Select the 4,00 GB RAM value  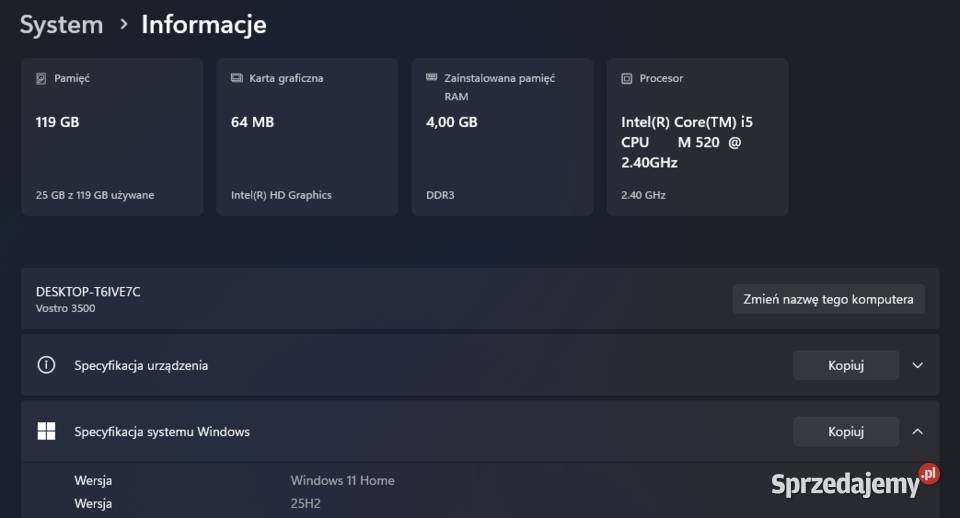tap(451, 122)
